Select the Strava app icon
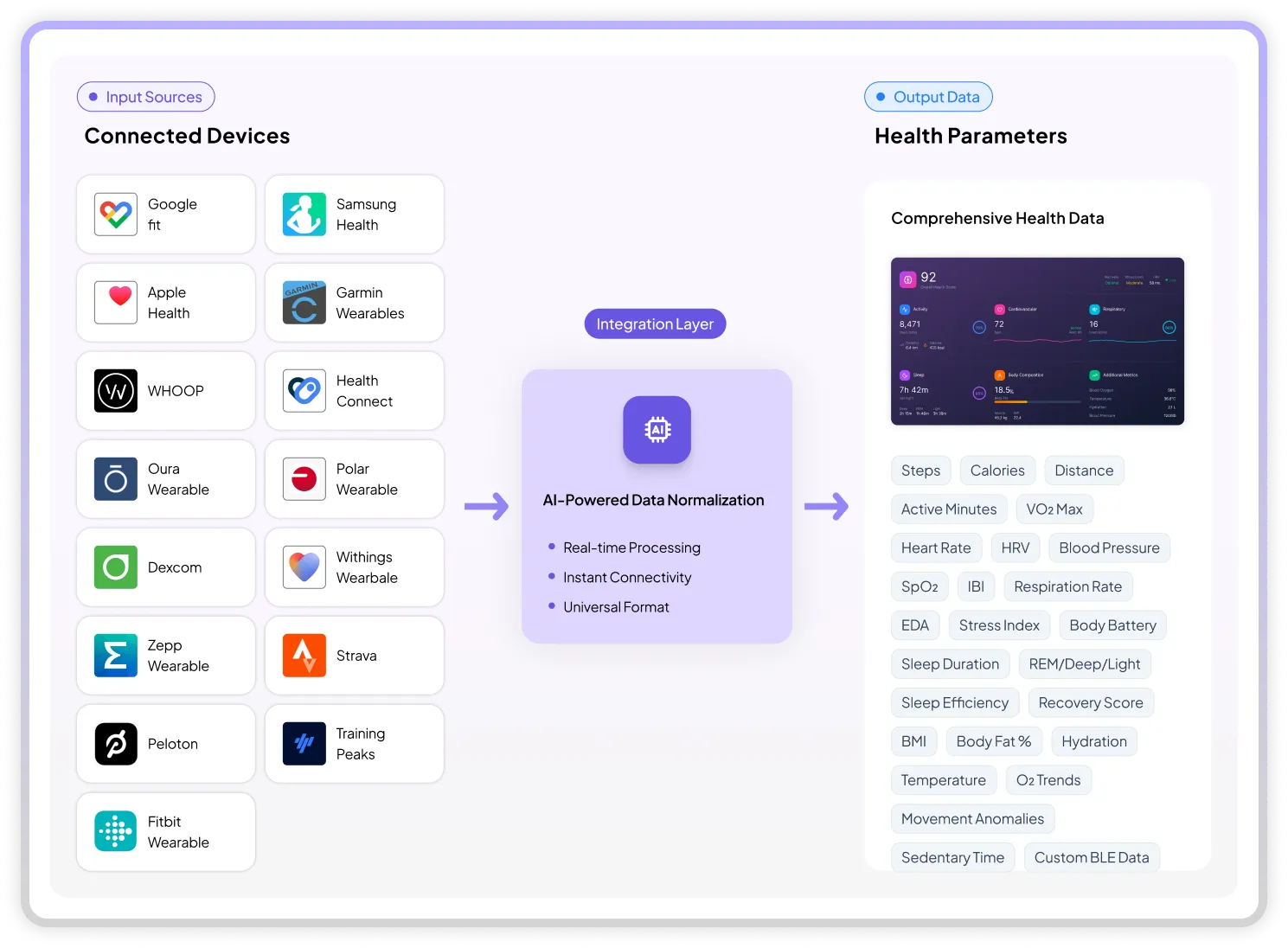Image resolution: width=1288 pixels, height=948 pixels. click(x=304, y=656)
